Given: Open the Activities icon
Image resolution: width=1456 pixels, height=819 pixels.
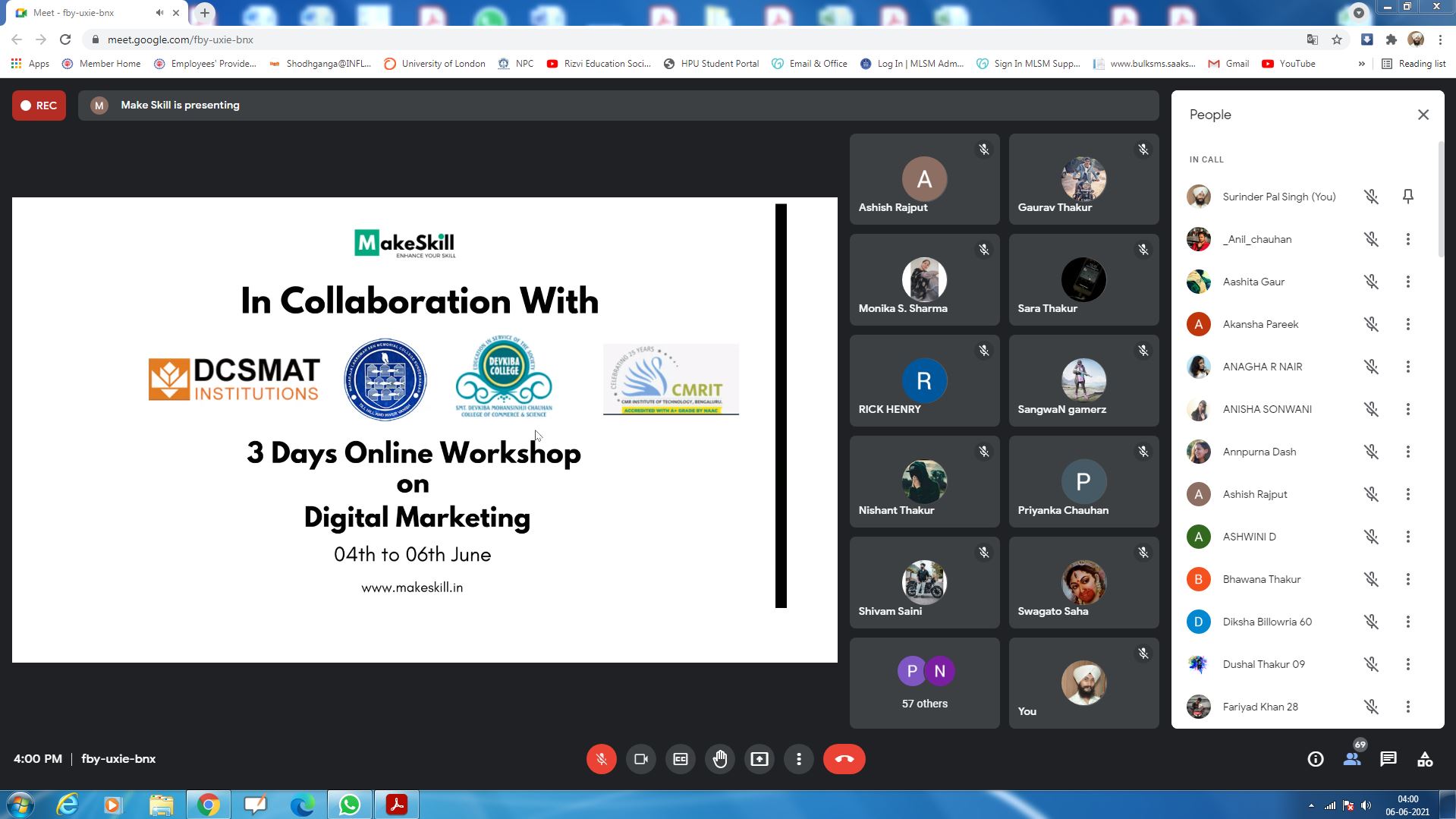Looking at the screenshot, I should click(1425, 759).
